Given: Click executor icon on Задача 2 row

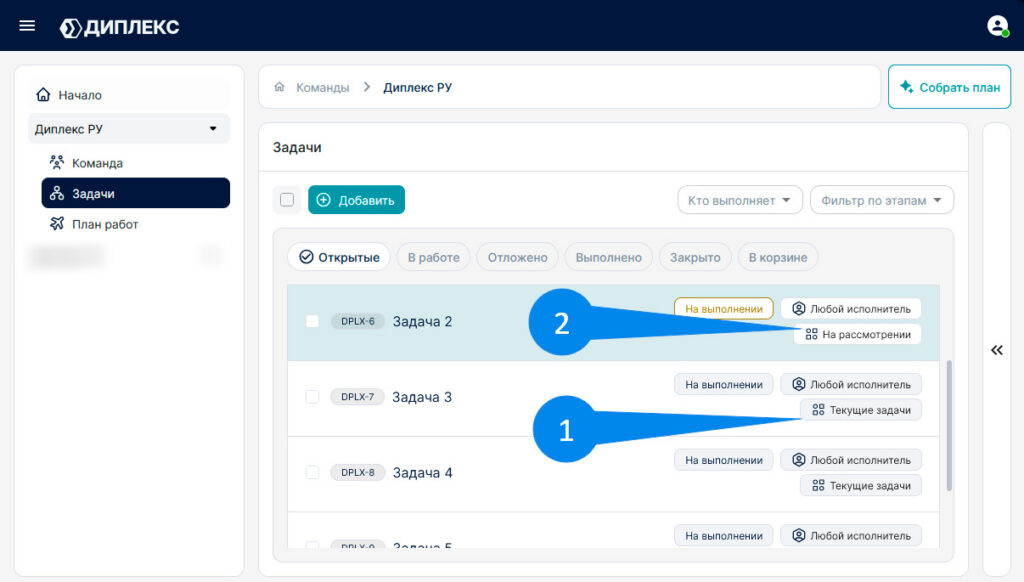Looking at the screenshot, I should [x=799, y=308].
